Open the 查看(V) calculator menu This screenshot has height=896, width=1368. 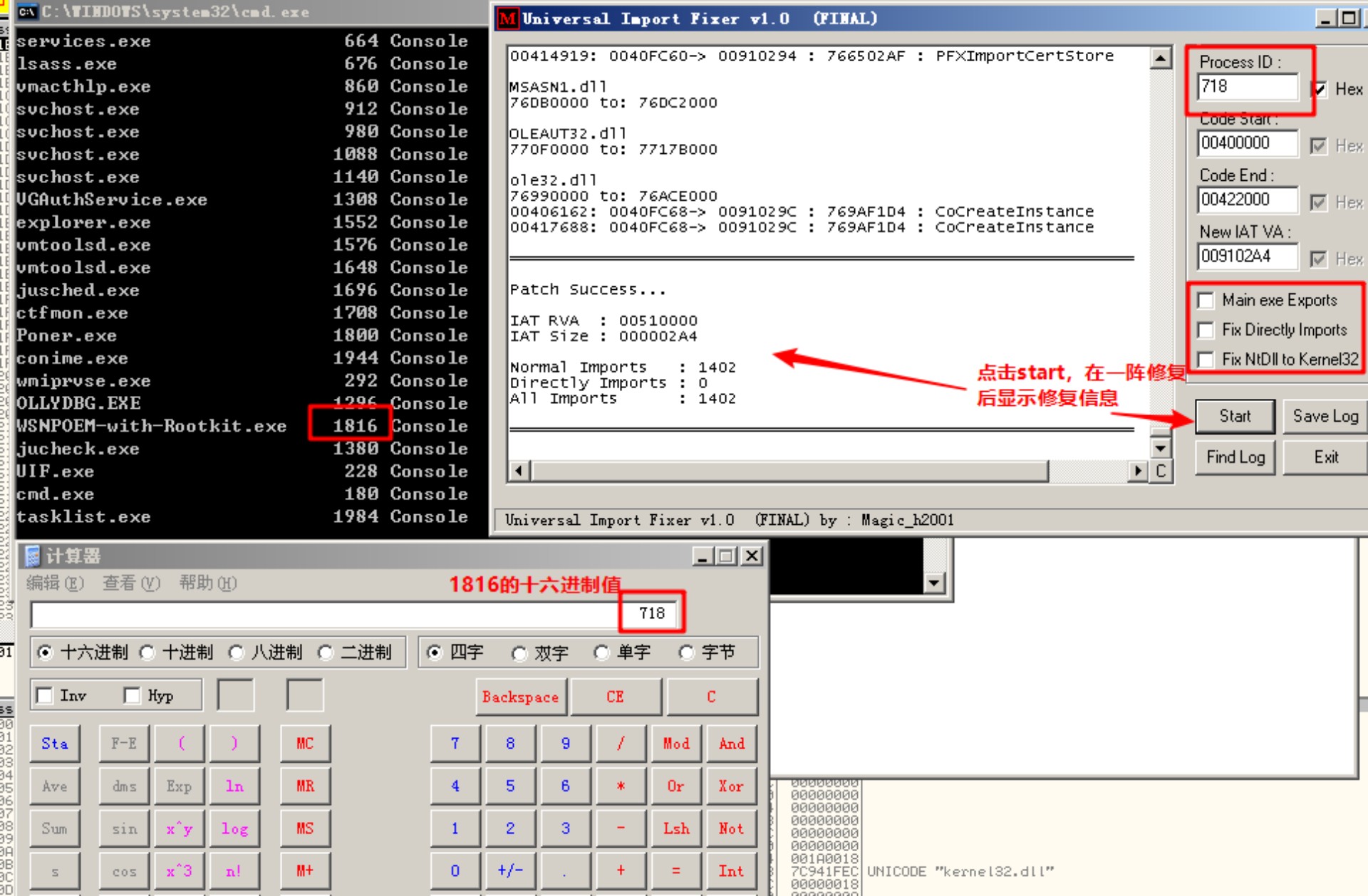tap(131, 583)
